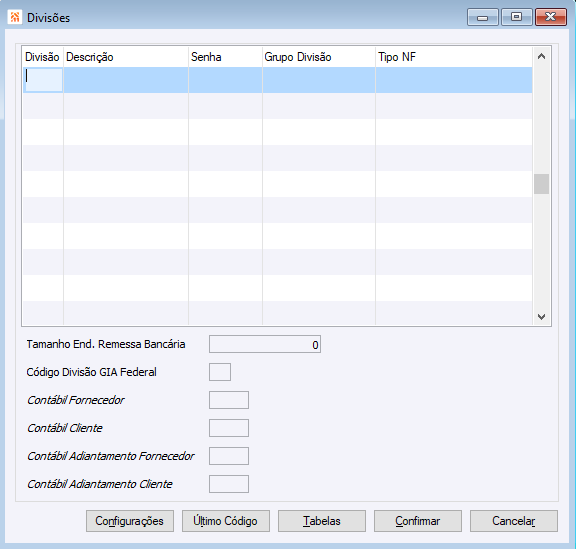Minimize the Divisões window
576x549 pixels.
pos(483,17)
